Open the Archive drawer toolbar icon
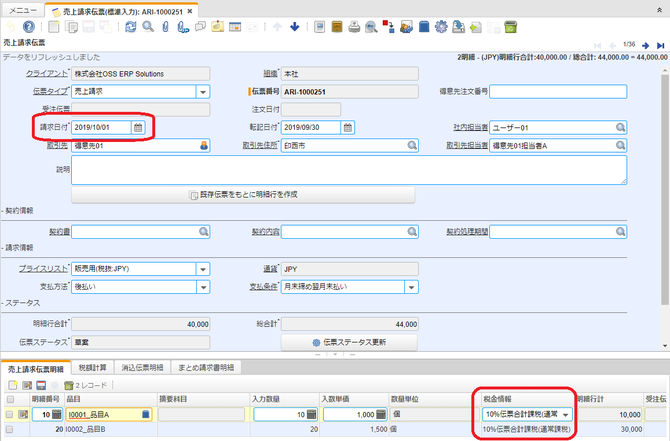 pos(337,27)
